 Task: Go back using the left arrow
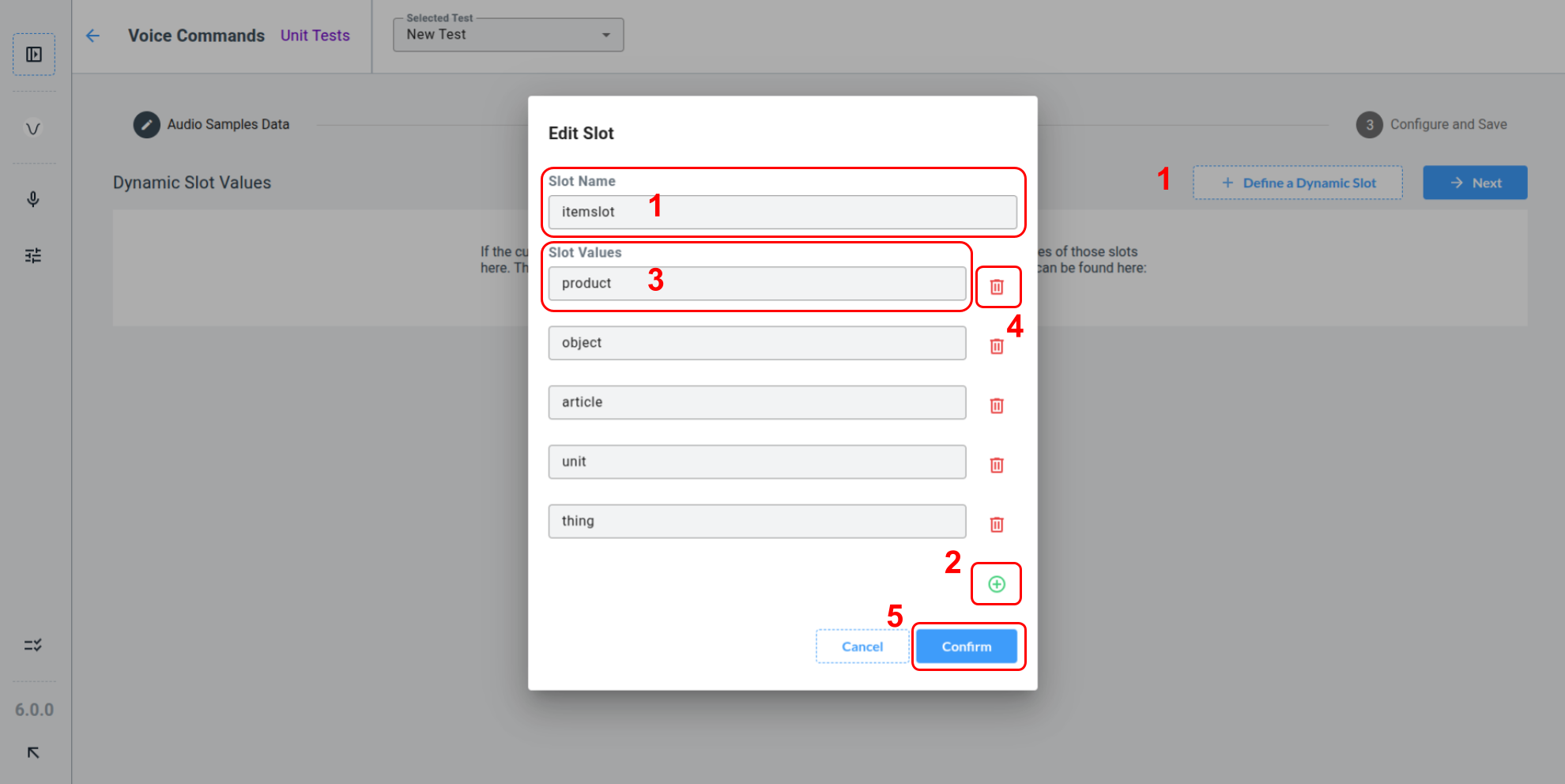pos(93,36)
